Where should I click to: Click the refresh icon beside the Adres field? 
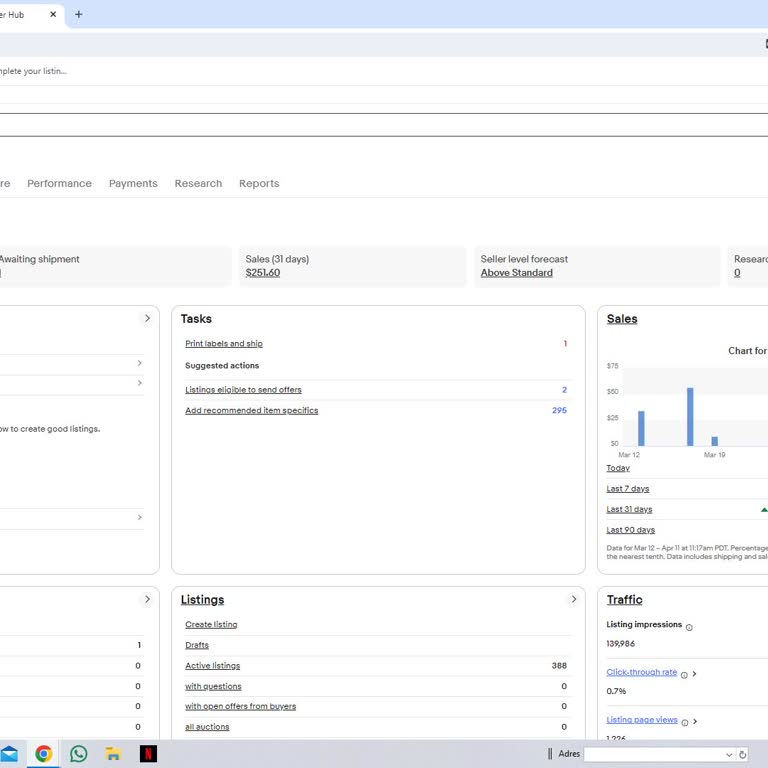pos(743,755)
